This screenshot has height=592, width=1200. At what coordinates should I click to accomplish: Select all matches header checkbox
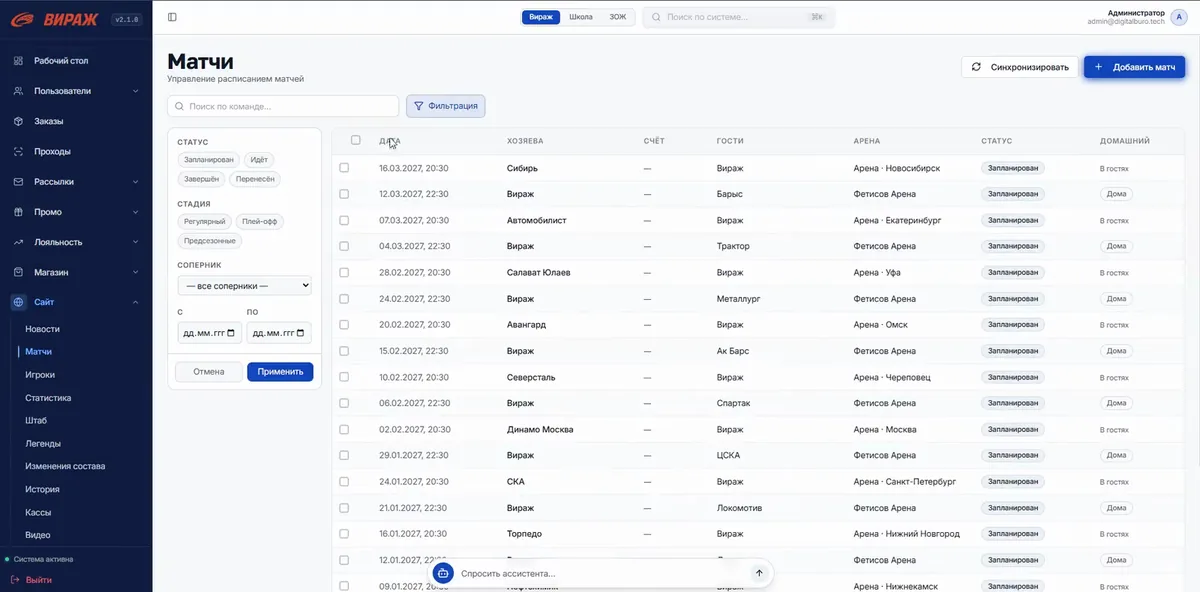click(356, 140)
